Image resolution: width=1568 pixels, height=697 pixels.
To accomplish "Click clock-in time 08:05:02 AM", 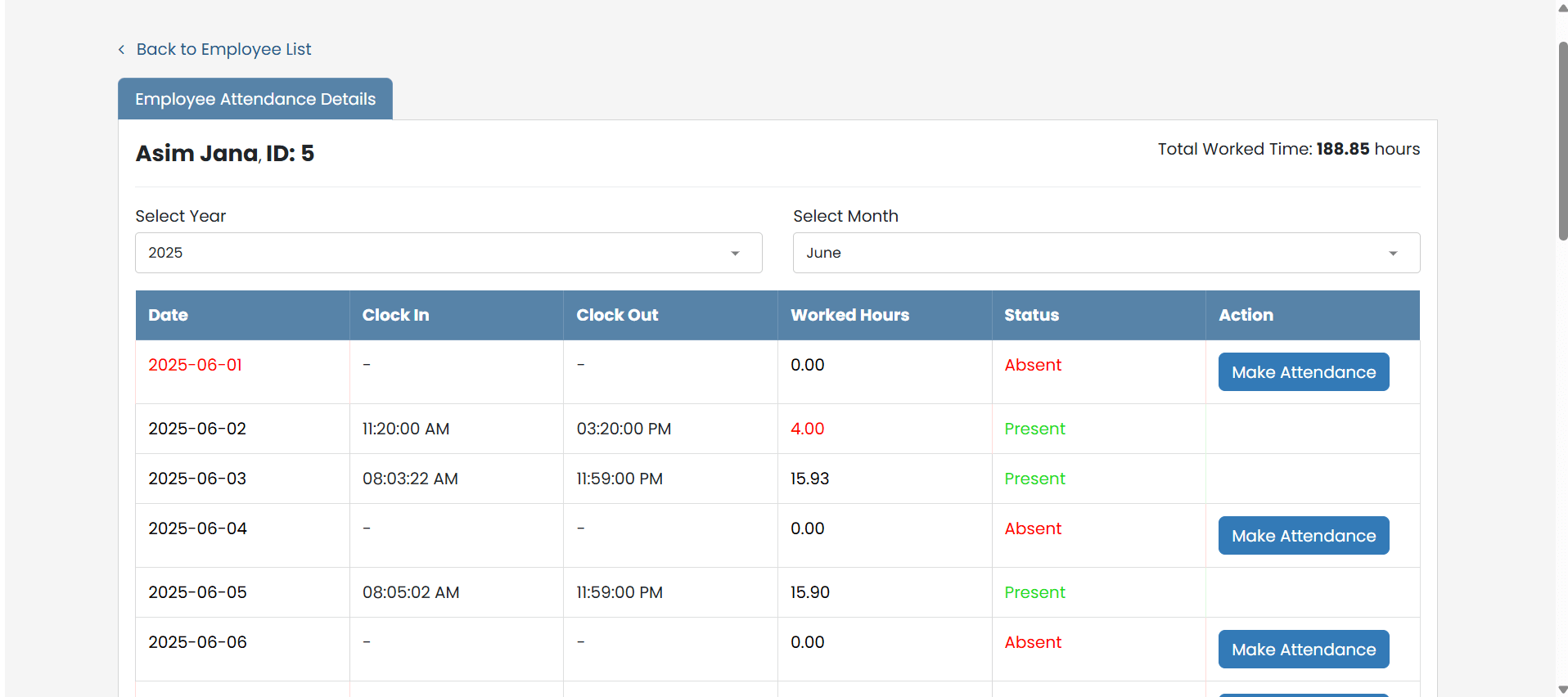I will (x=411, y=592).
